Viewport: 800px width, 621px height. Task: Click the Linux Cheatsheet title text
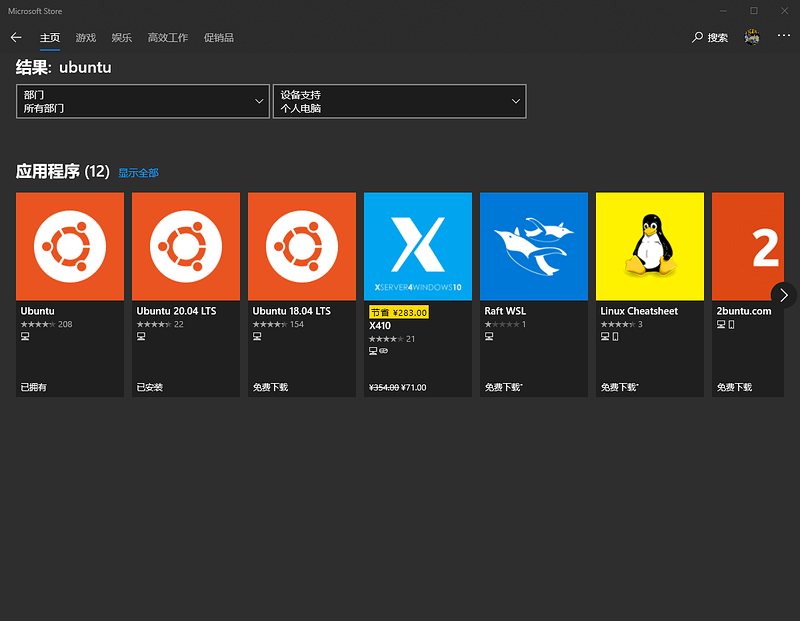click(x=639, y=311)
